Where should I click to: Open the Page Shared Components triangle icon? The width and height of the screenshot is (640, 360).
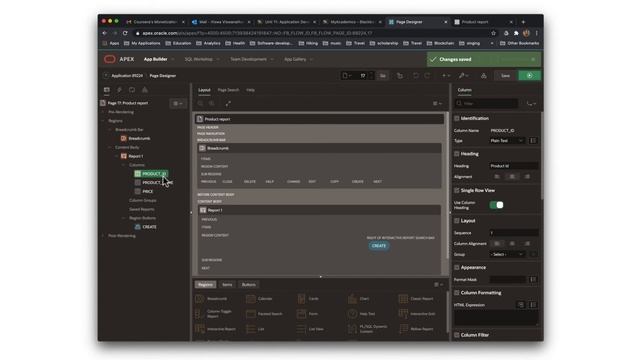[144, 90]
